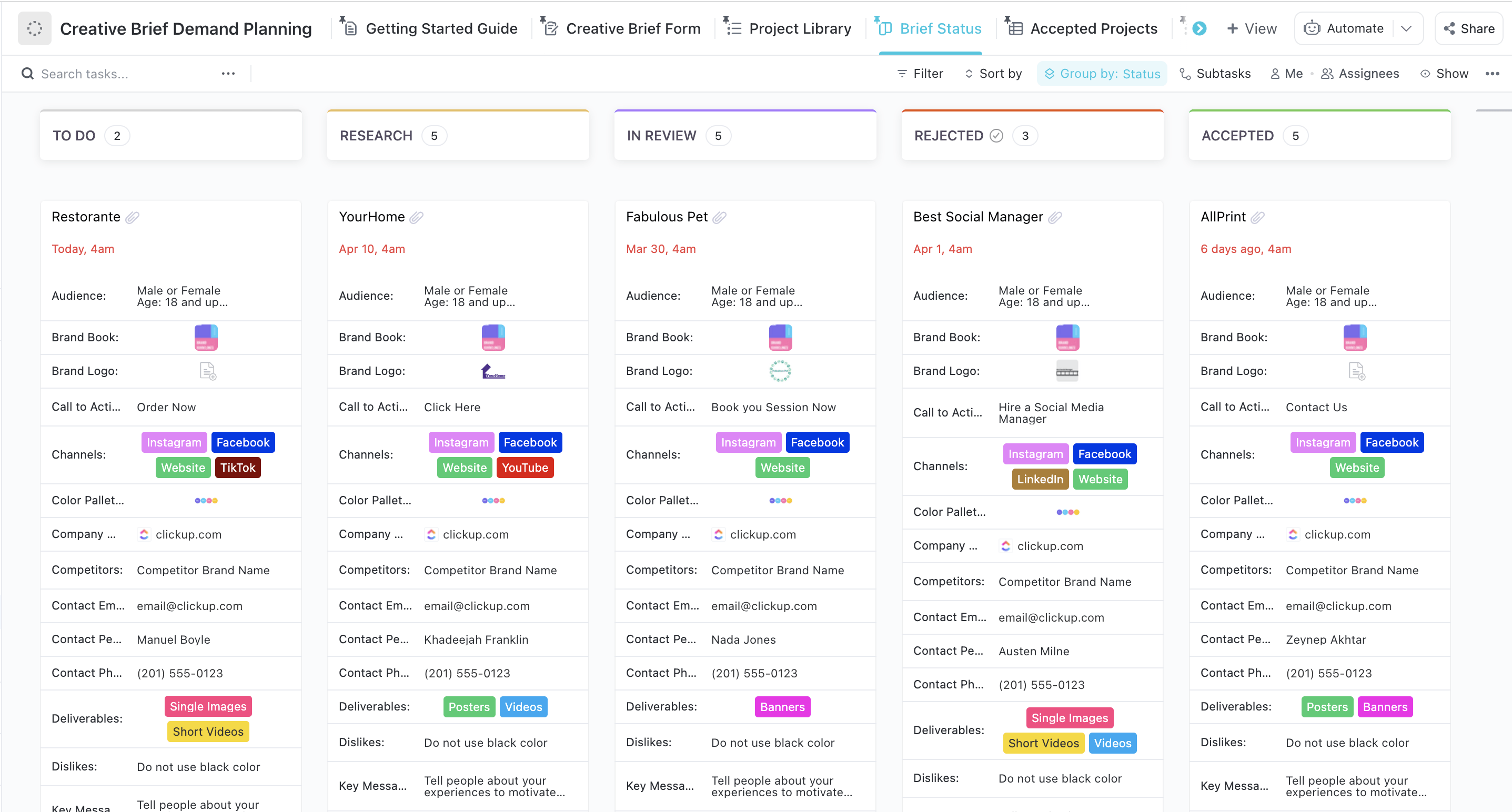Click the Accepted Projects tab icon

[1016, 27]
